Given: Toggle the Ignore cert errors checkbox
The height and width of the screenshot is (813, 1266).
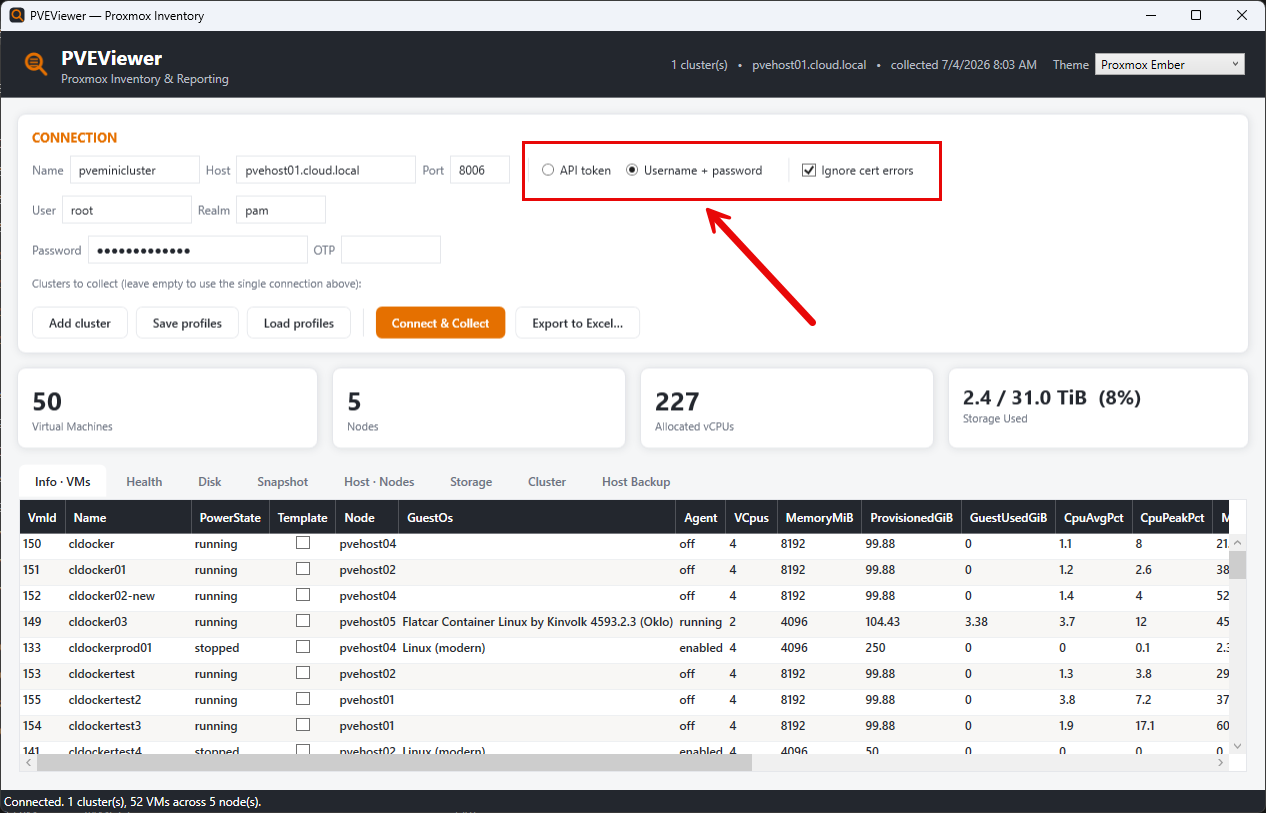Looking at the screenshot, I should pyautogui.click(x=809, y=170).
